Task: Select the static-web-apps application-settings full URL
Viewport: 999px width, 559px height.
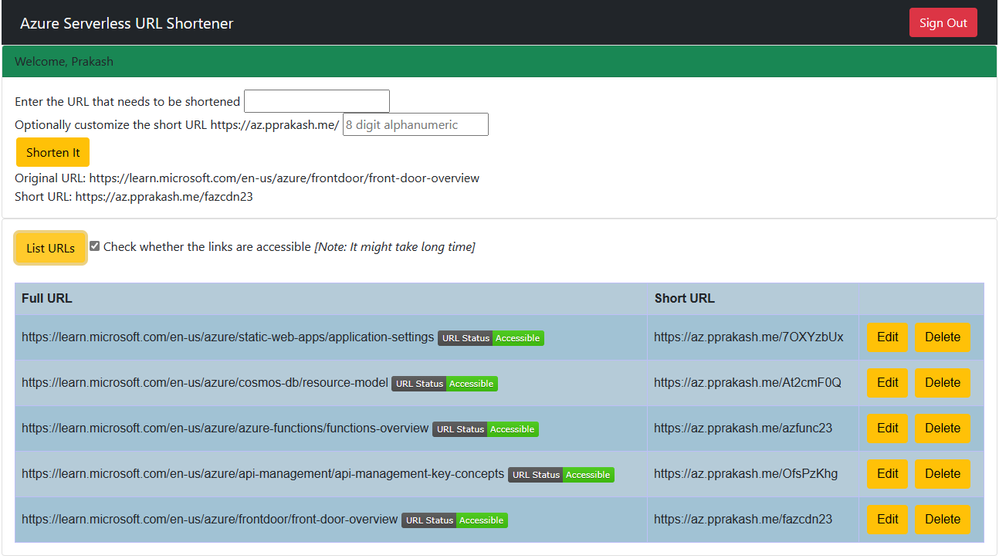Action: point(227,337)
